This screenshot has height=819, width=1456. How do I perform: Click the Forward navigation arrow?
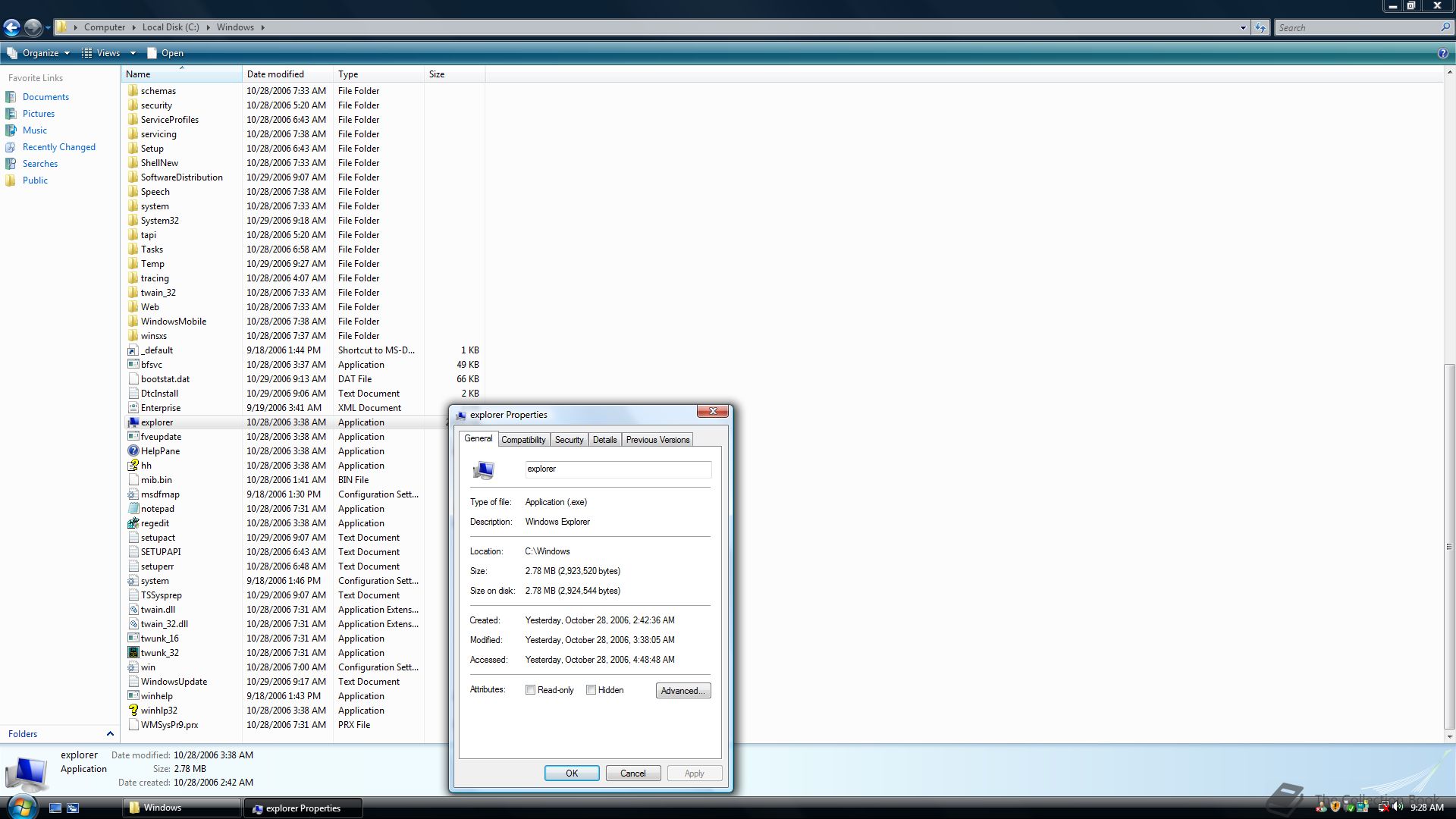[x=33, y=28]
